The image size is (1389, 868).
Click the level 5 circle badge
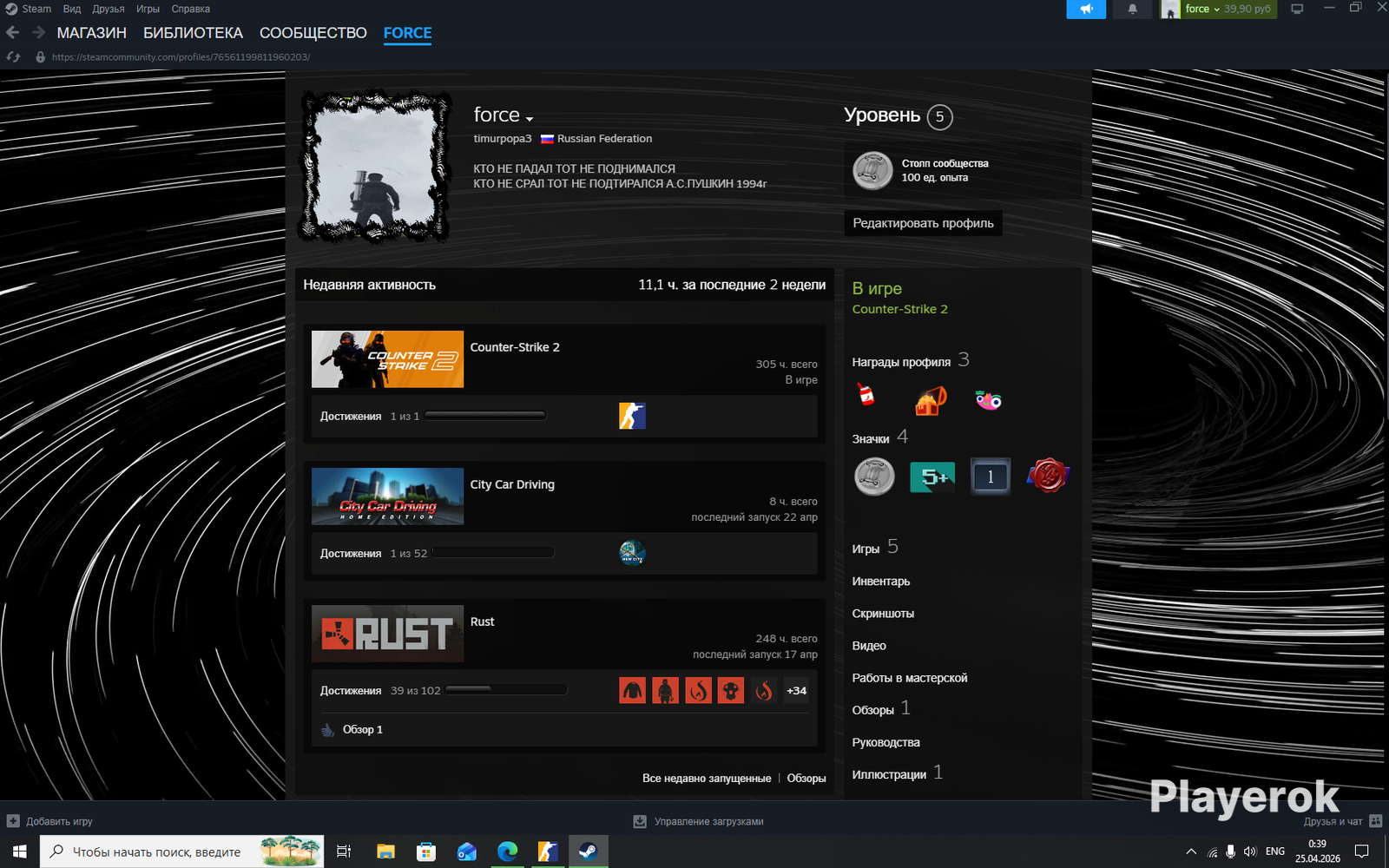939,116
